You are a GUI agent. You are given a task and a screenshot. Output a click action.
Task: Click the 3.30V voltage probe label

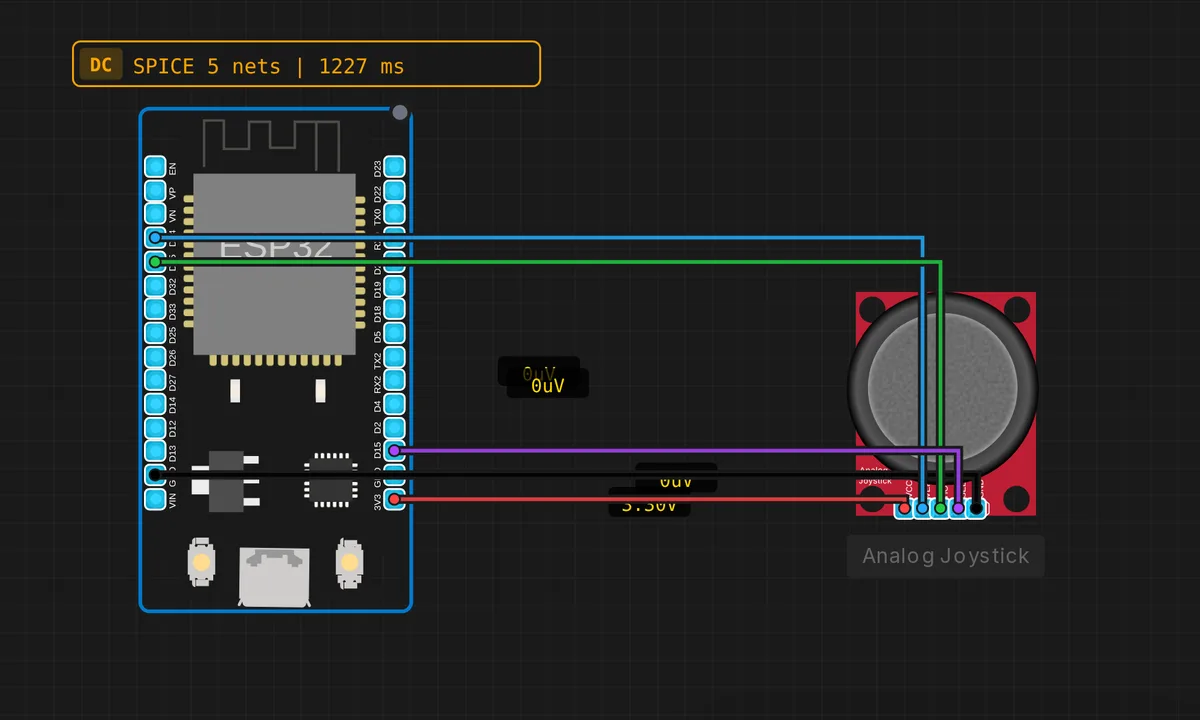649,505
